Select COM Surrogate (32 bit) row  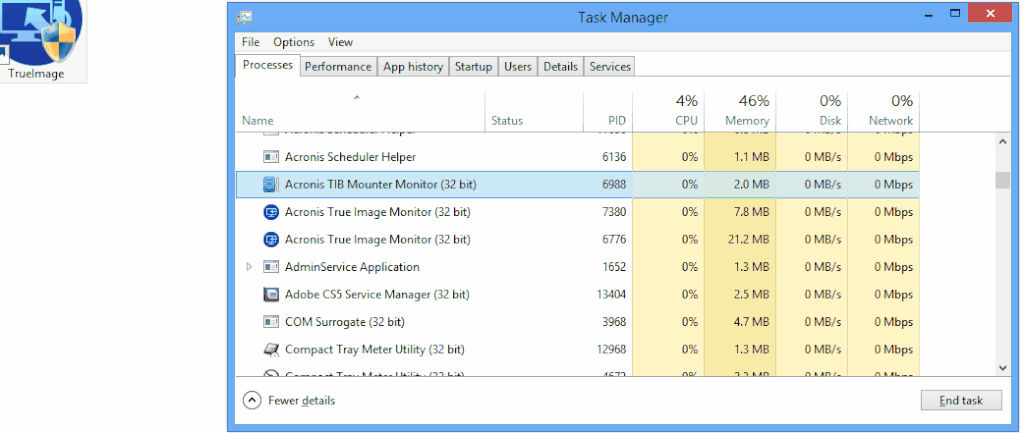click(x=577, y=322)
